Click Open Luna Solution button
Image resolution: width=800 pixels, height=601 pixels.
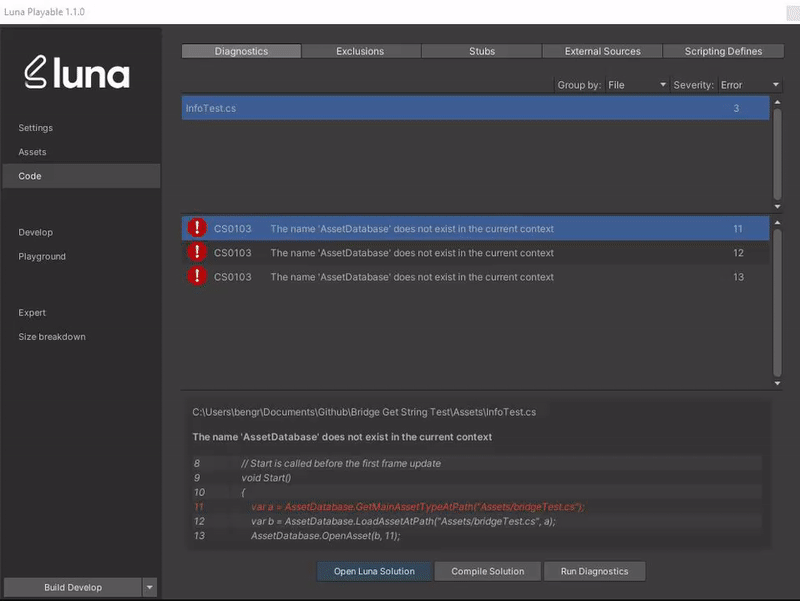374,571
